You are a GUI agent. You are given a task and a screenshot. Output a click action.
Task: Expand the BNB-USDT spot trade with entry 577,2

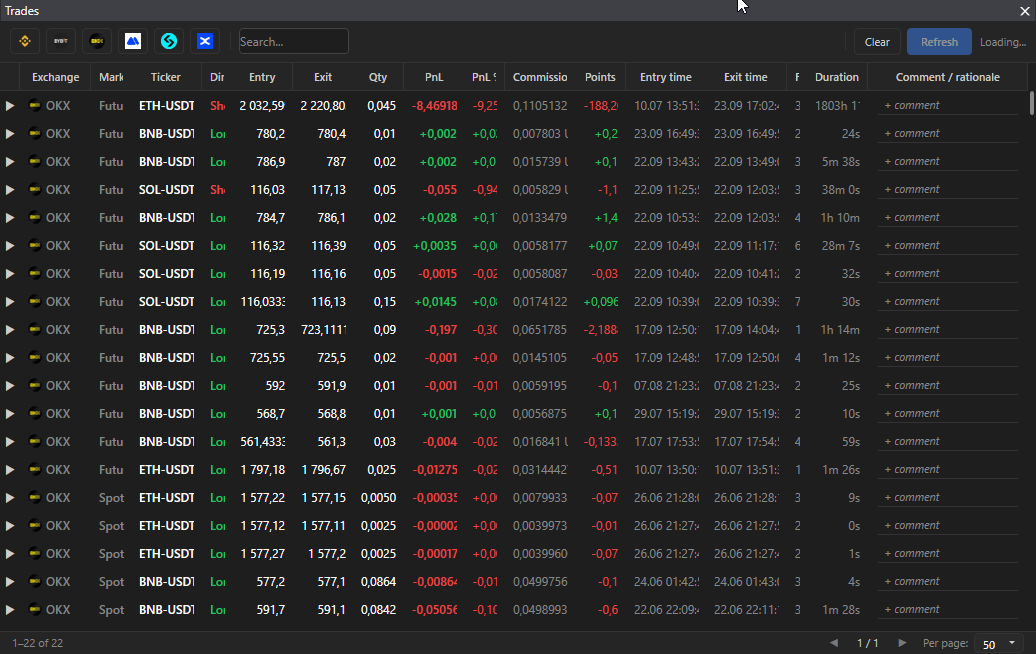coord(10,582)
